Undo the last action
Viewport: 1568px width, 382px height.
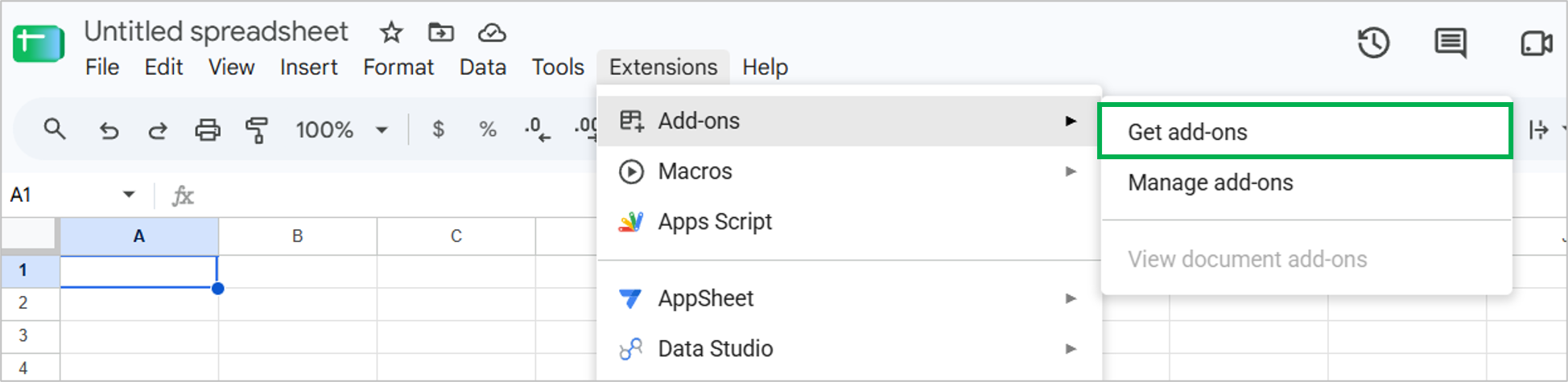pyautogui.click(x=109, y=129)
